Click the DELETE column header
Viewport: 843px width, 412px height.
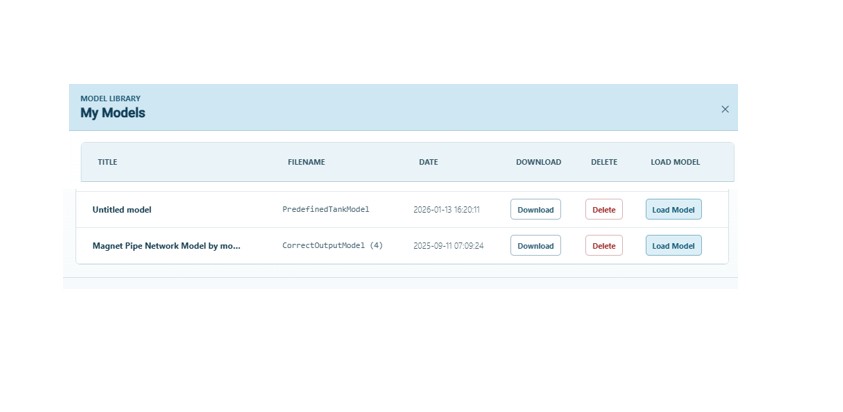pyautogui.click(x=604, y=162)
